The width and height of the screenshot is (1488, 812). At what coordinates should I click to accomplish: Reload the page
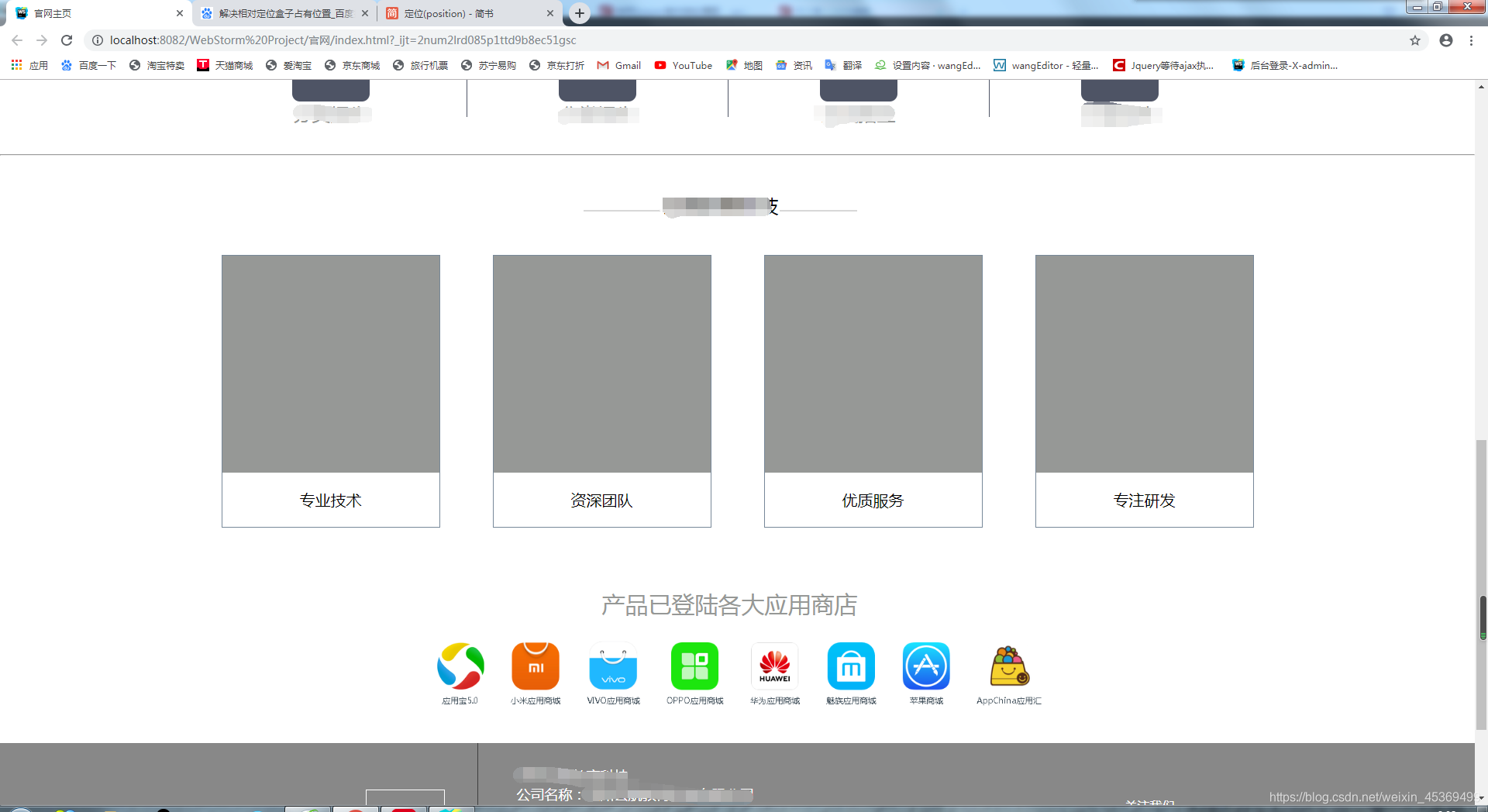(67, 40)
